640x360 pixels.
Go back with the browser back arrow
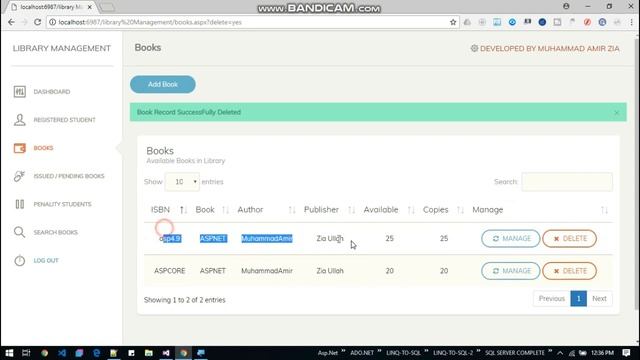pyautogui.click(x=11, y=22)
